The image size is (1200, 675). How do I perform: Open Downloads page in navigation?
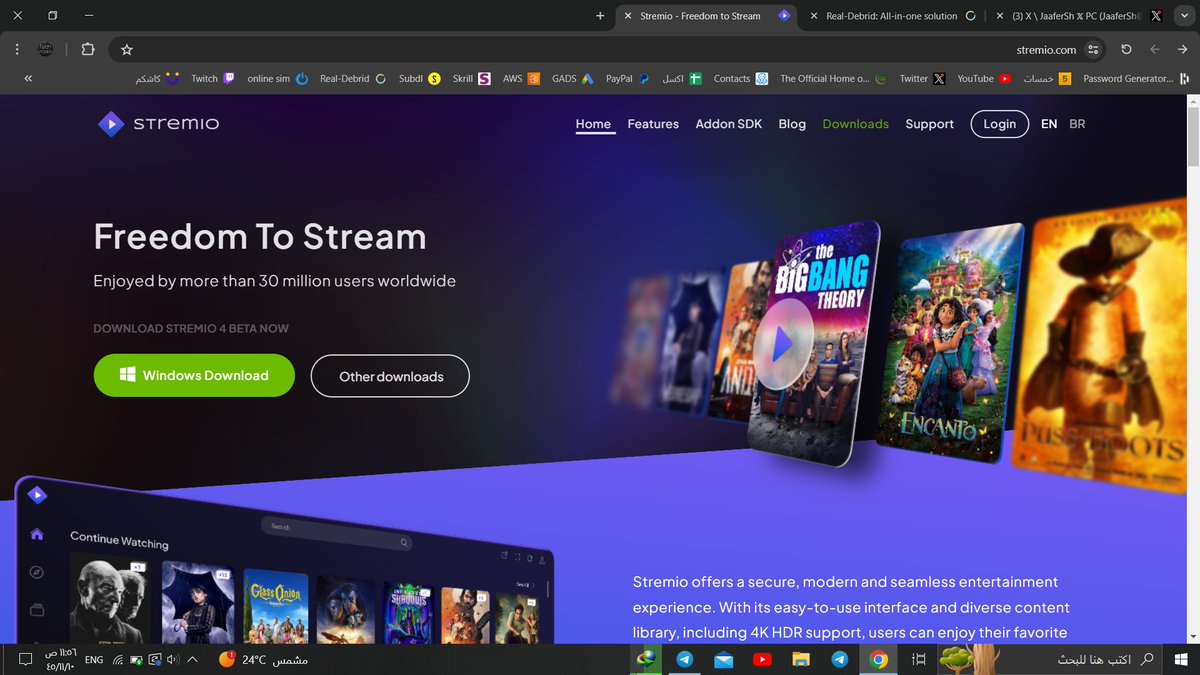[856, 124]
